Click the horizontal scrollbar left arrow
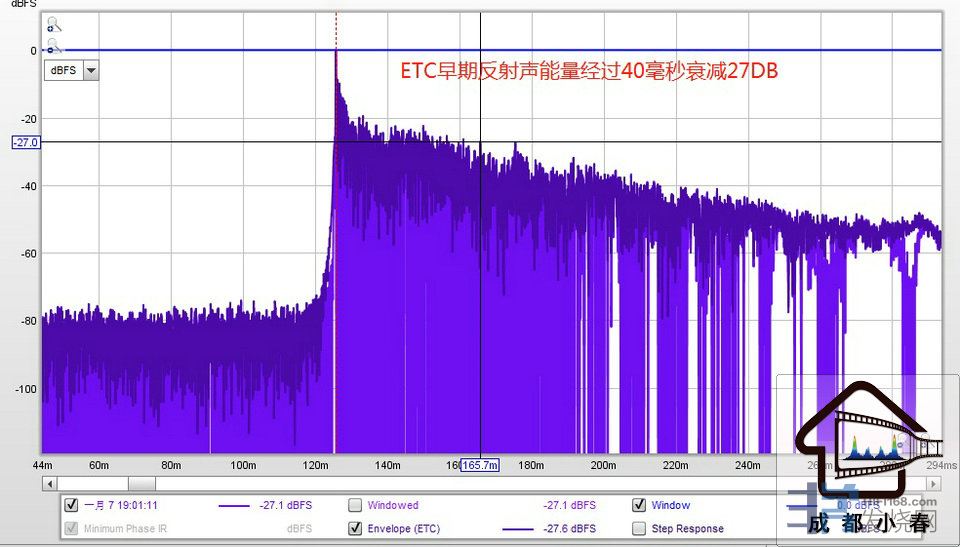Image resolution: width=960 pixels, height=547 pixels. 49,484
